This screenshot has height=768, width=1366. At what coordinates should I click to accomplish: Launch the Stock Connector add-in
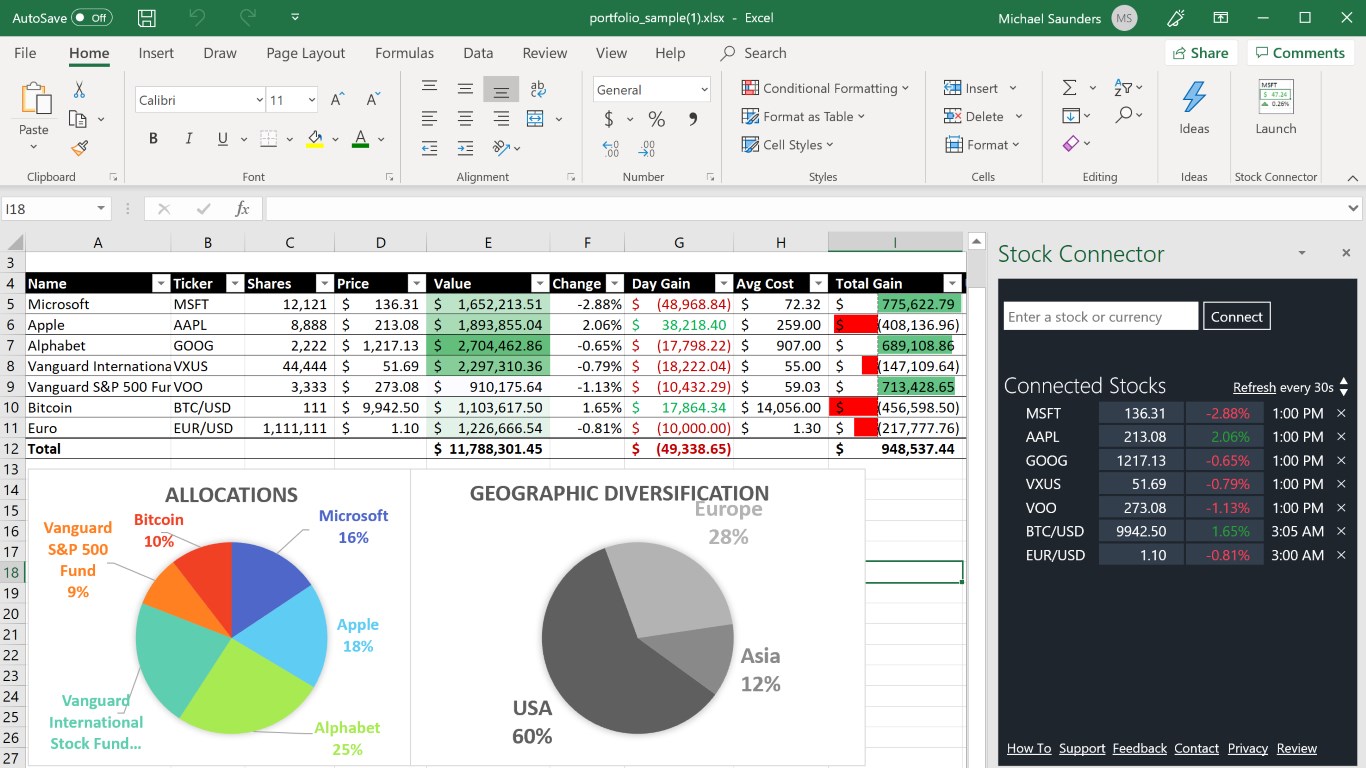pyautogui.click(x=1275, y=107)
